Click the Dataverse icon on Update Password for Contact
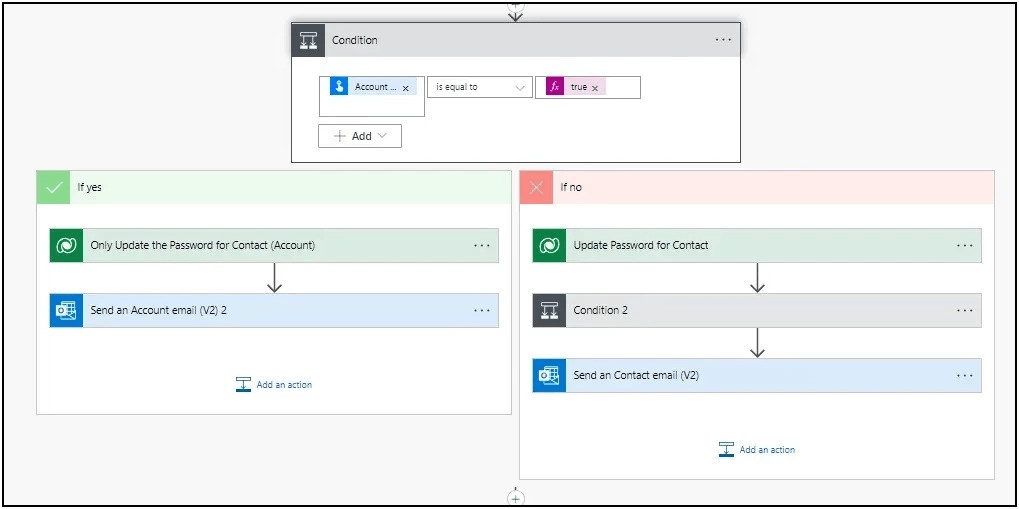Screen dimensions: 1019x509 coord(549,246)
